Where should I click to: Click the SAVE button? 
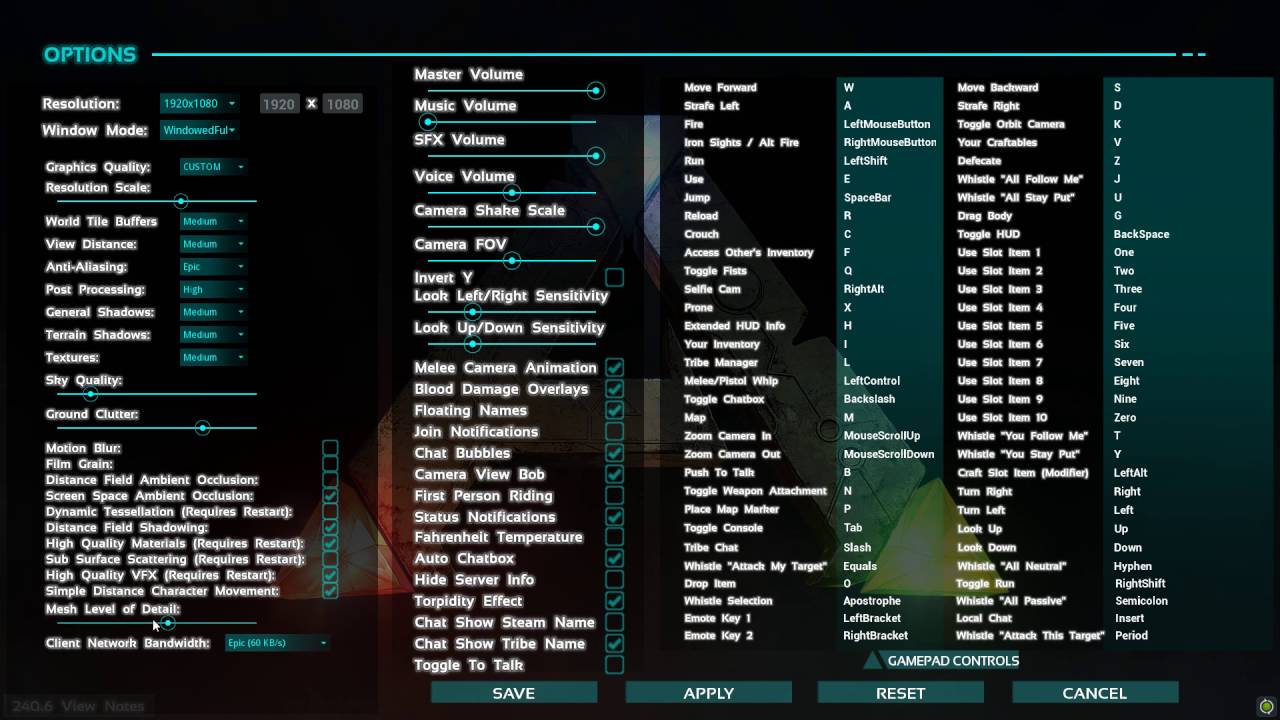[x=514, y=693]
